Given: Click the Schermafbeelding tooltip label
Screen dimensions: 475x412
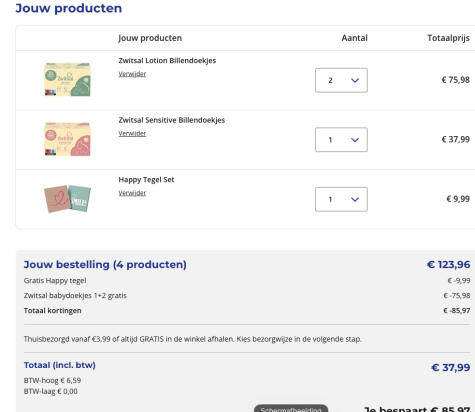Looking at the screenshot, I should click(x=291, y=409).
